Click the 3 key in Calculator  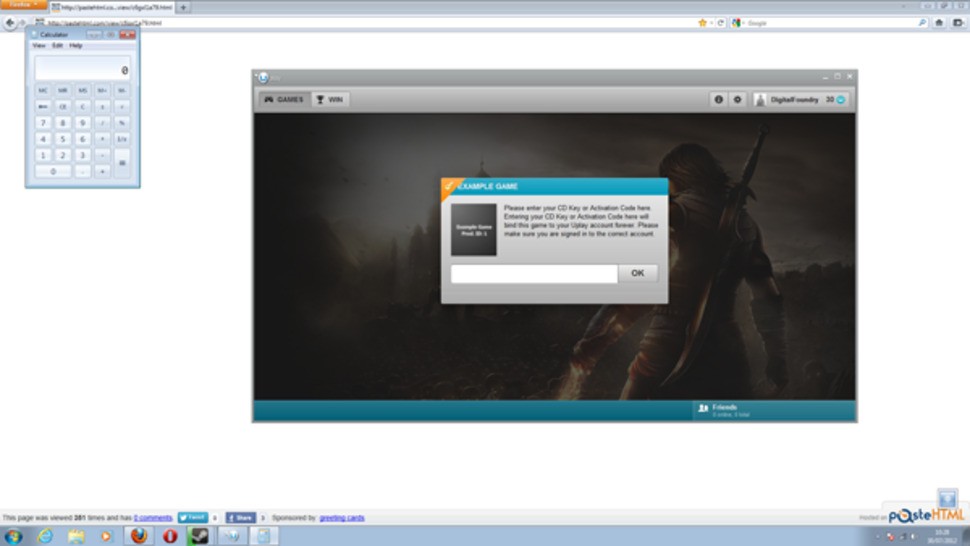point(82,155)
